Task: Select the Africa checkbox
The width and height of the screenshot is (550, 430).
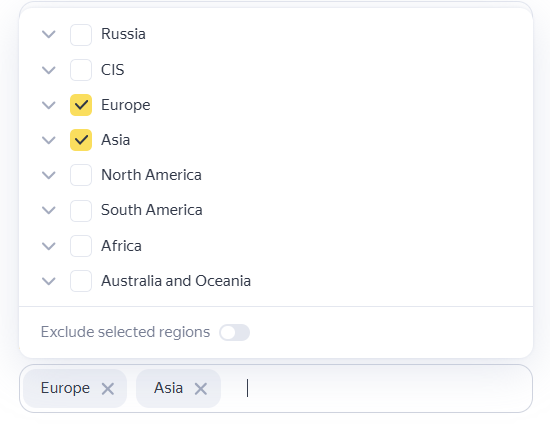Action: pyautogui.click(x=81, y=246)
